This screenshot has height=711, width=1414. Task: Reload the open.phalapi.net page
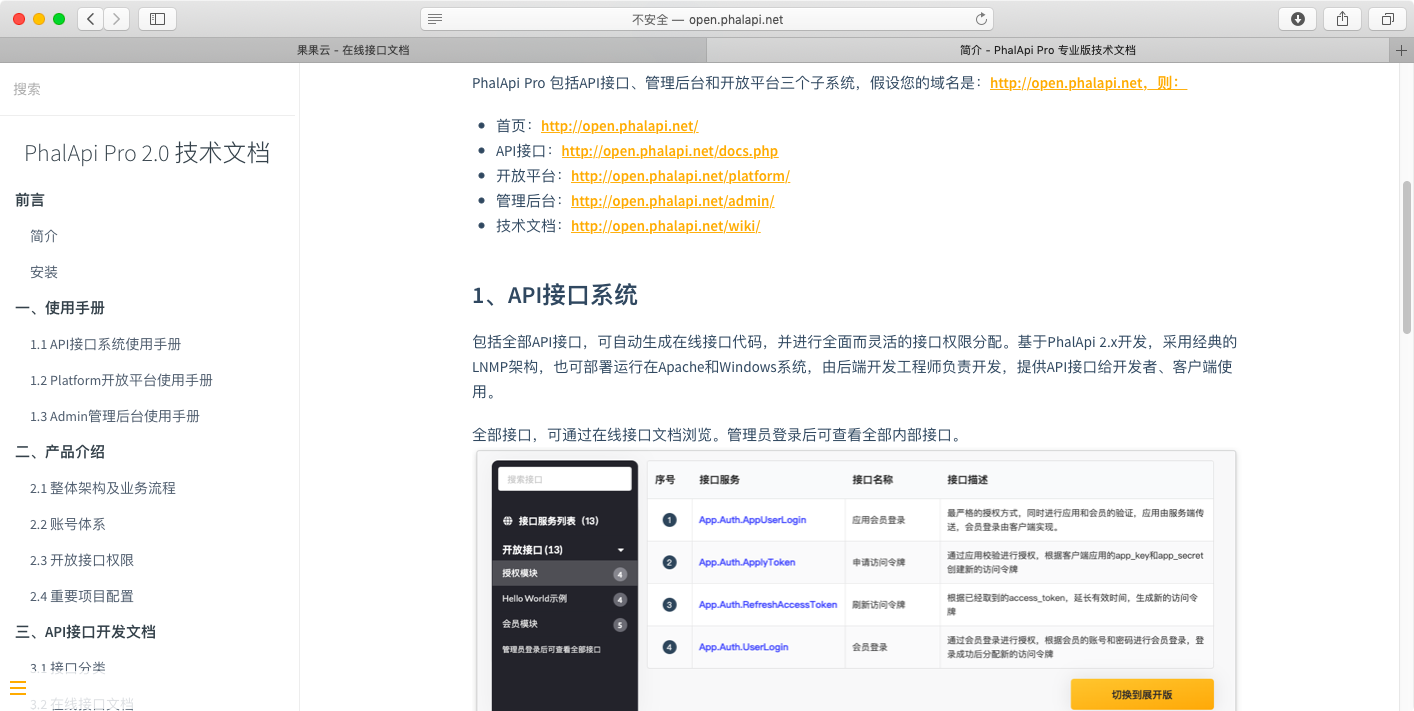pos(981,19)
